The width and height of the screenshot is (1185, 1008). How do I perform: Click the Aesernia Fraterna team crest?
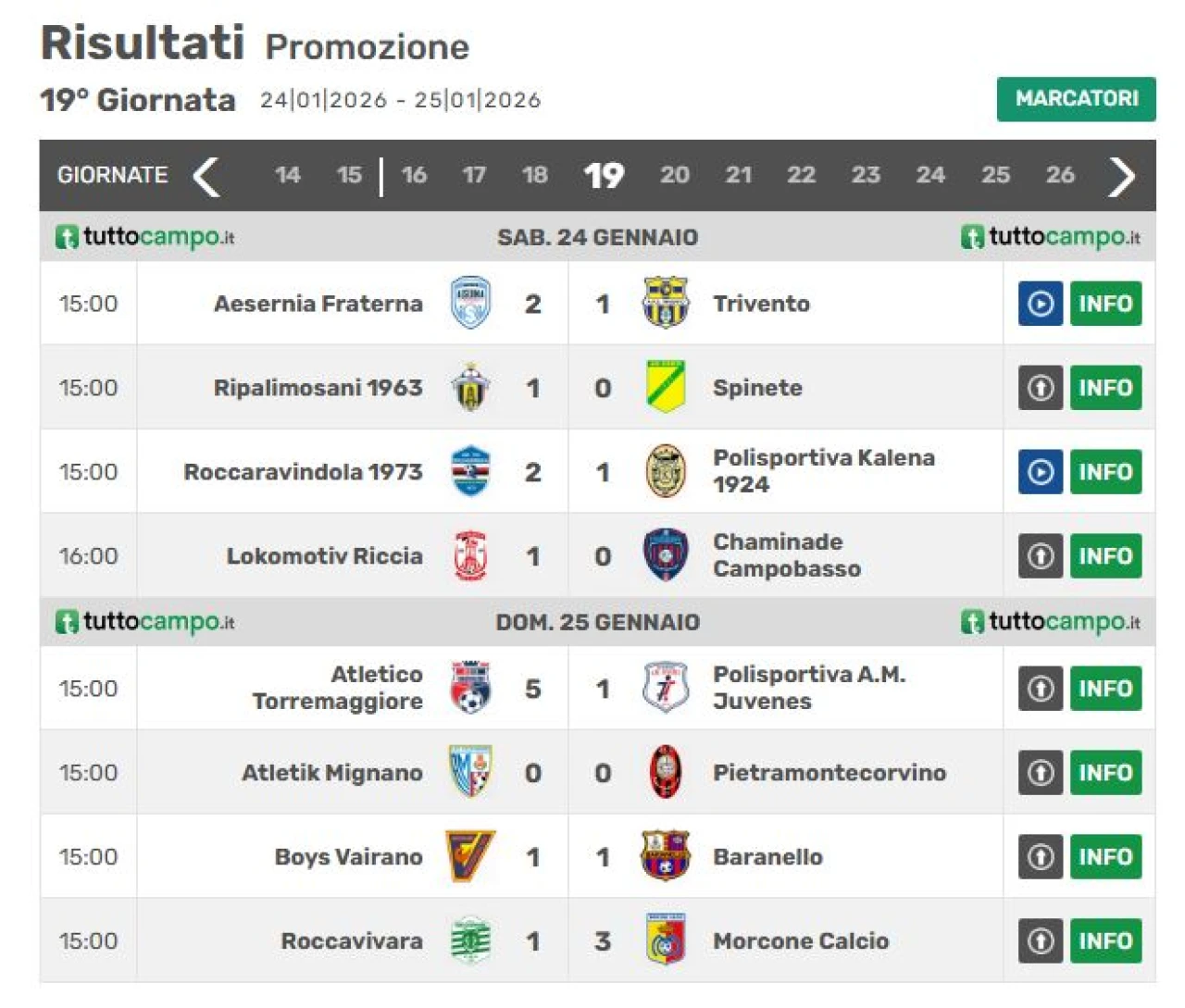coord(470,303)
